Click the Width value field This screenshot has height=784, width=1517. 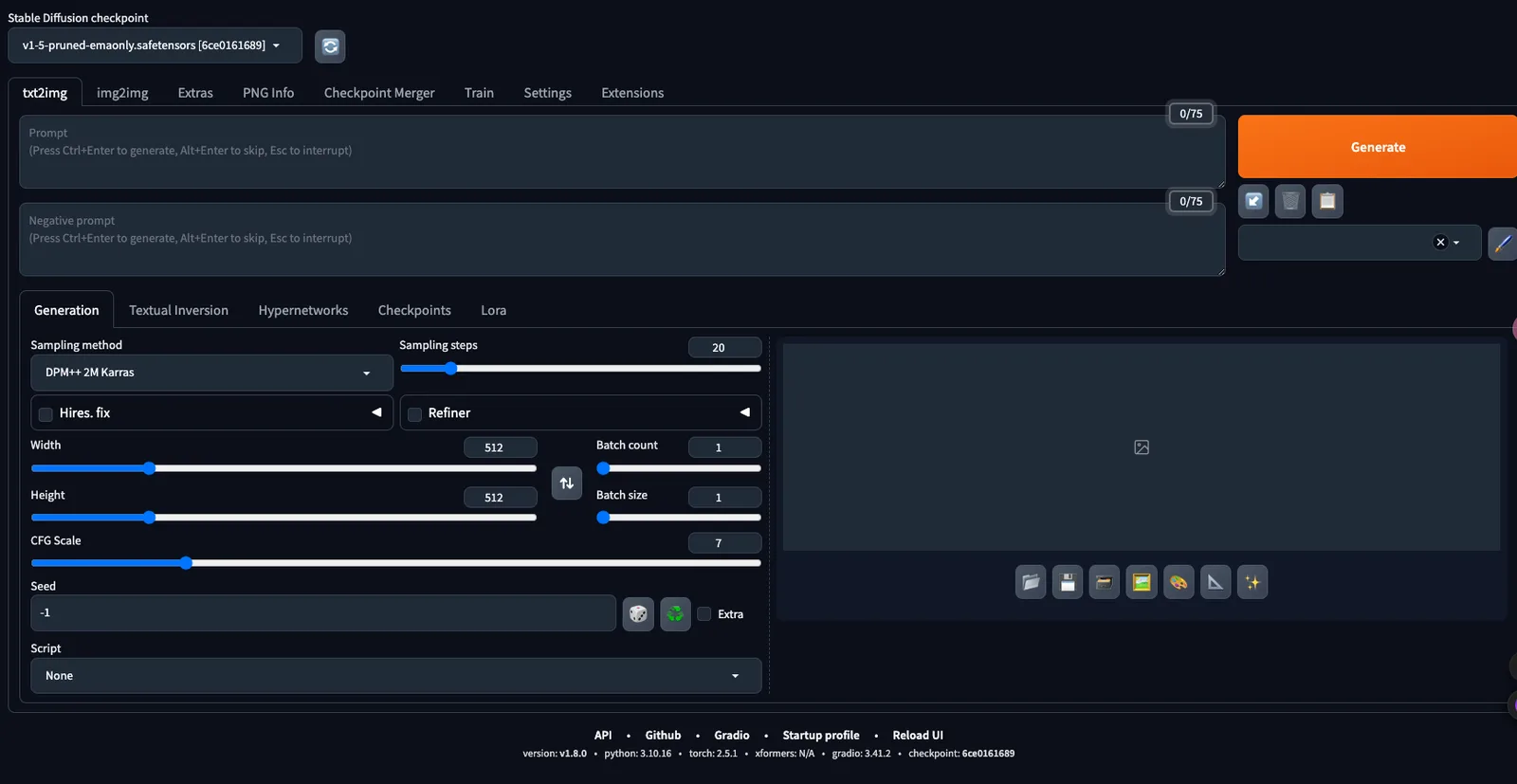500,447
